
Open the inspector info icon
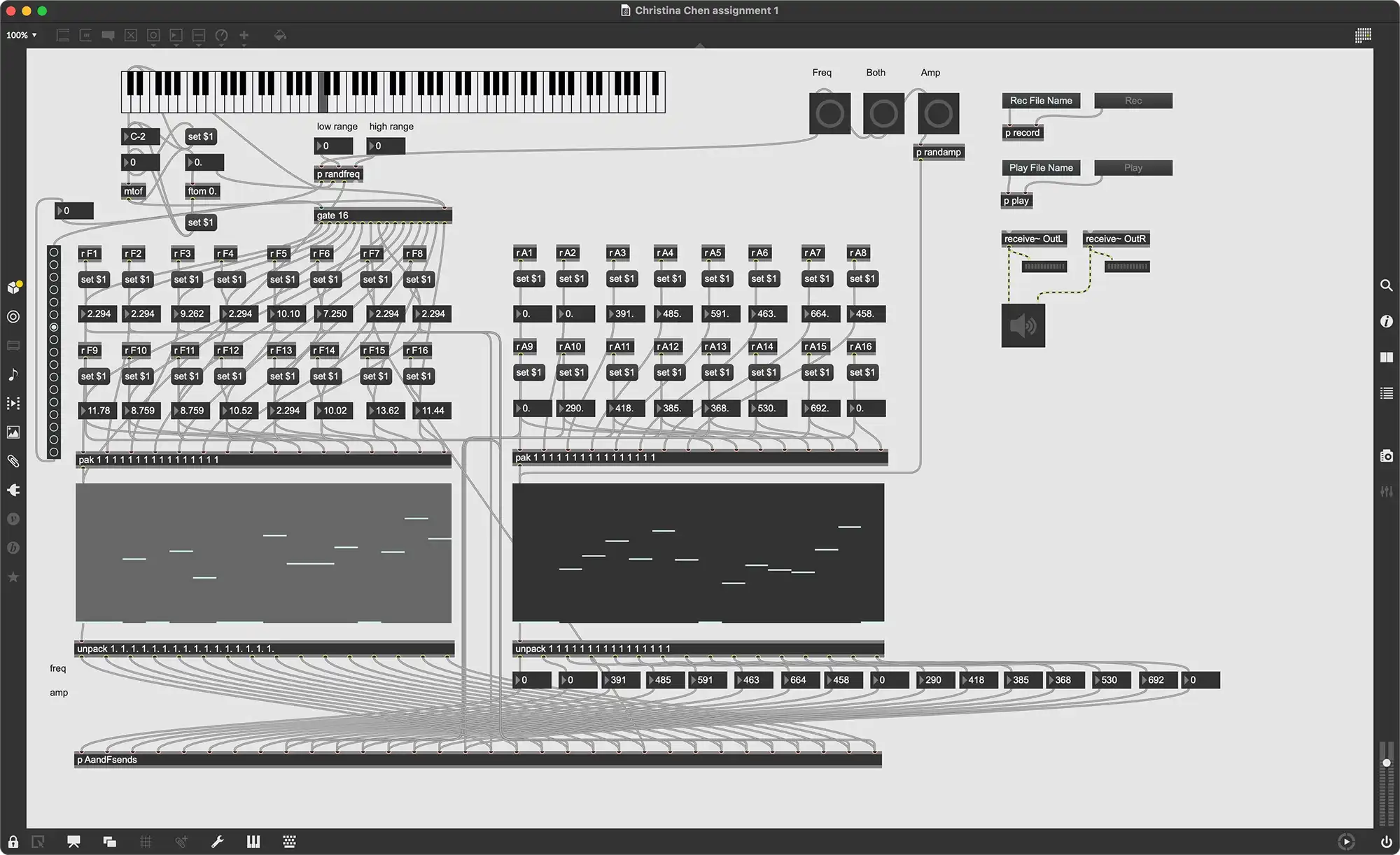pos(1386,321)
